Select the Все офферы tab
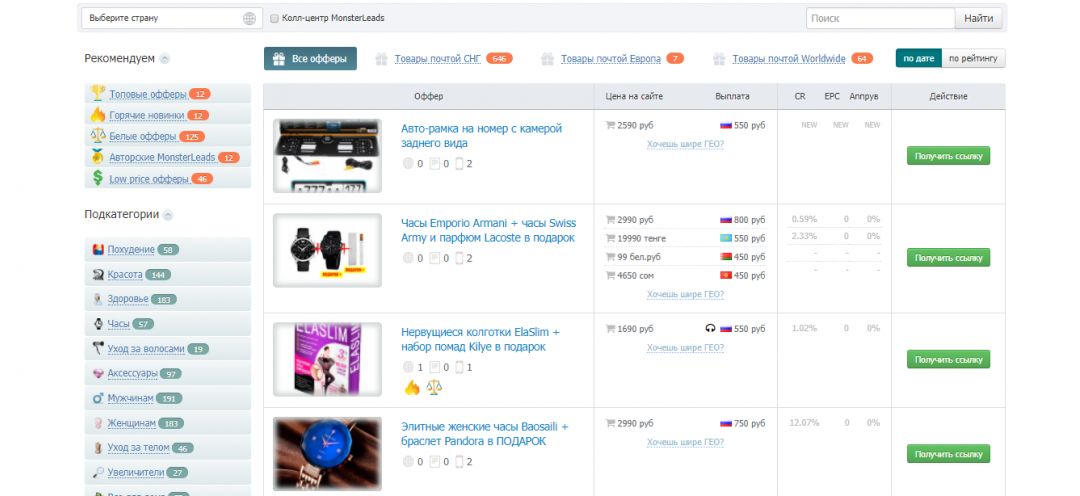 310,59
